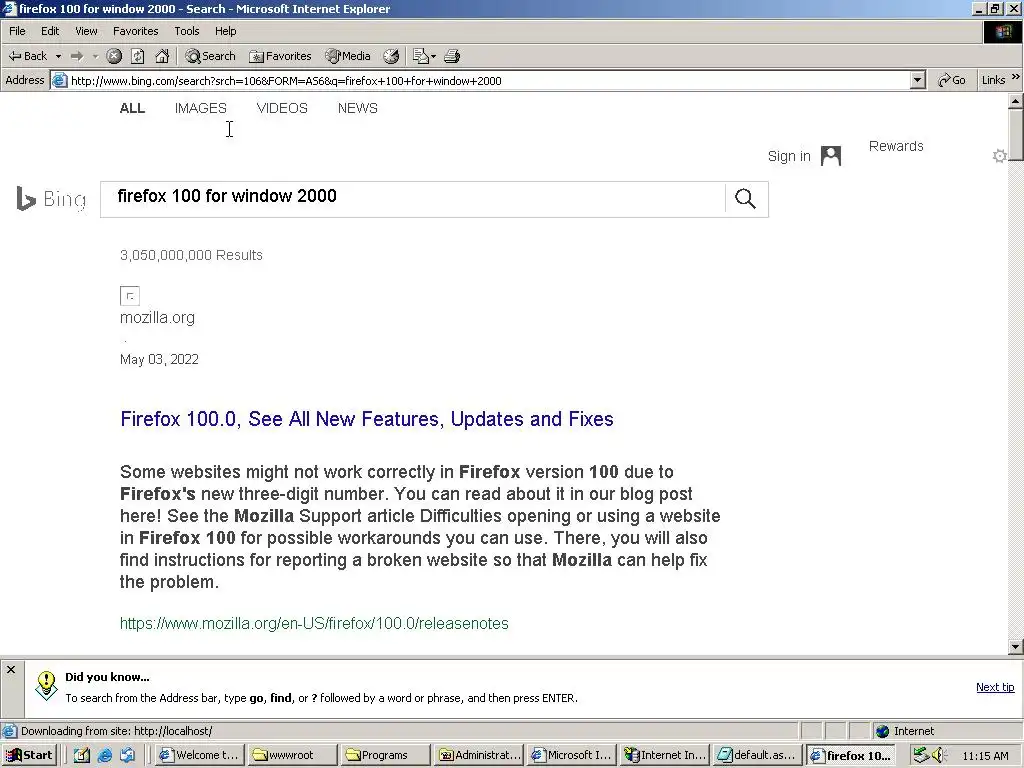Click the first quick launch notepad icon
The height and width of the screenshot is (768, 1024).
click(x=82, y=755)
